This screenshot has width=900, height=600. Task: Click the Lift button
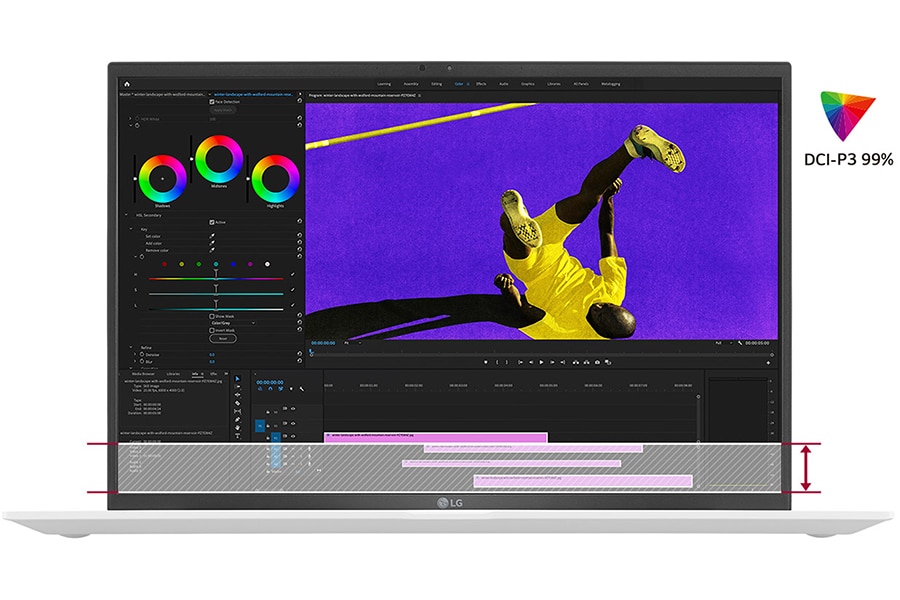(x=576, y=362)
